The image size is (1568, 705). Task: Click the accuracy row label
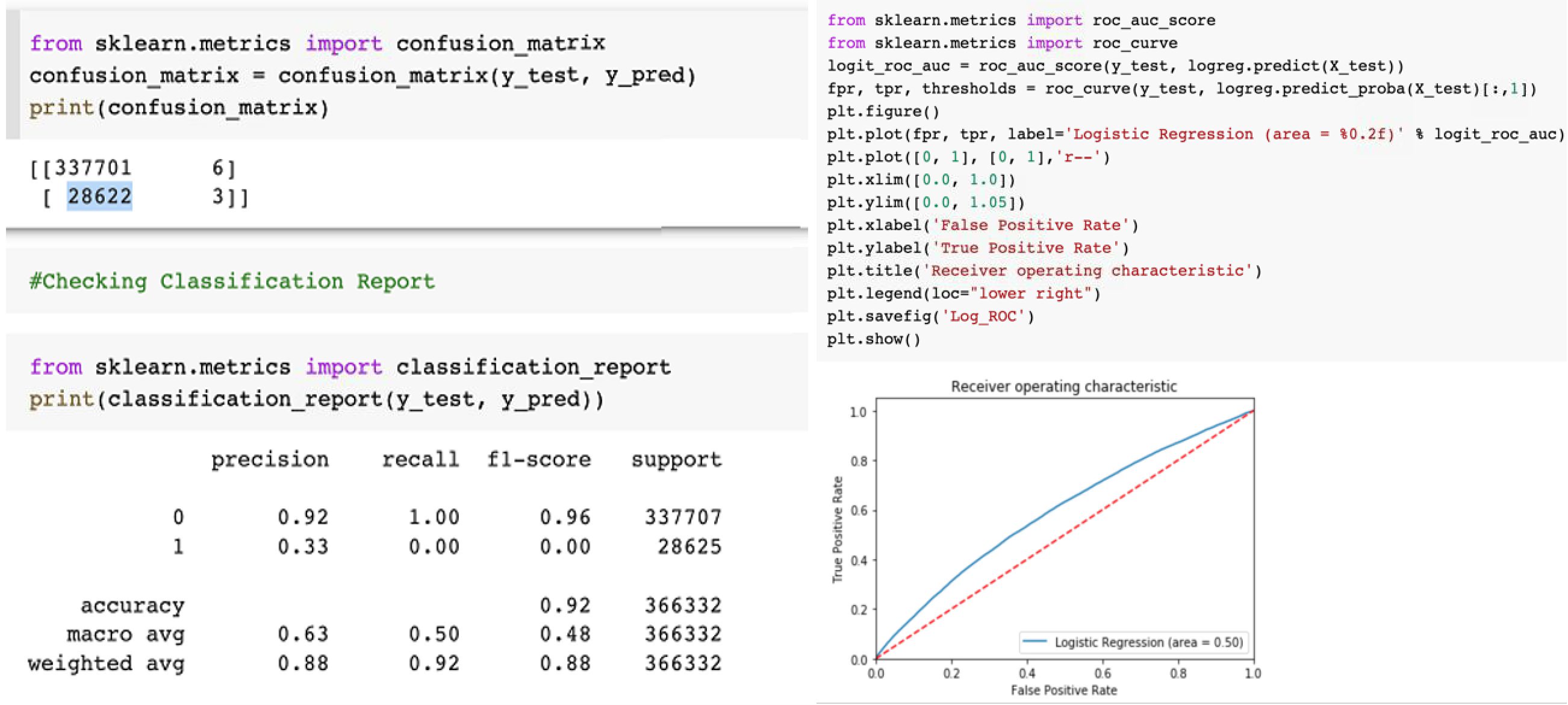[x=132, y=606]
